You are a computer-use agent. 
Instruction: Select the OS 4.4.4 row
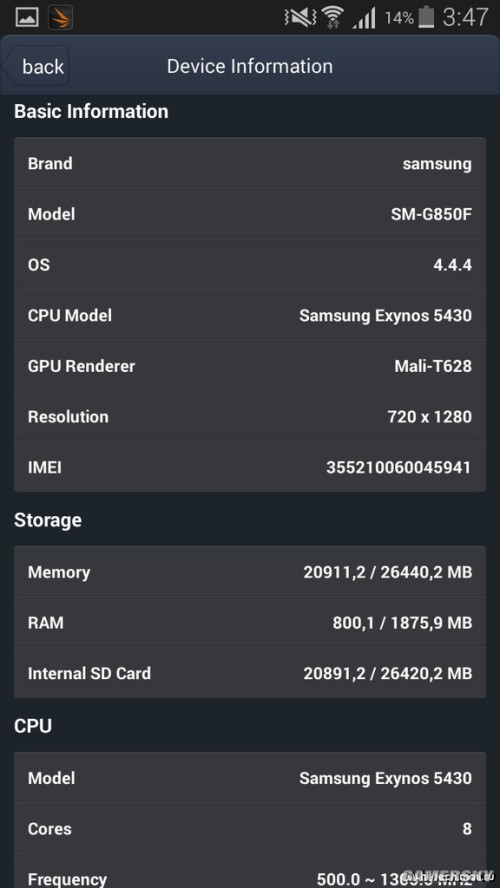[250, 264]
